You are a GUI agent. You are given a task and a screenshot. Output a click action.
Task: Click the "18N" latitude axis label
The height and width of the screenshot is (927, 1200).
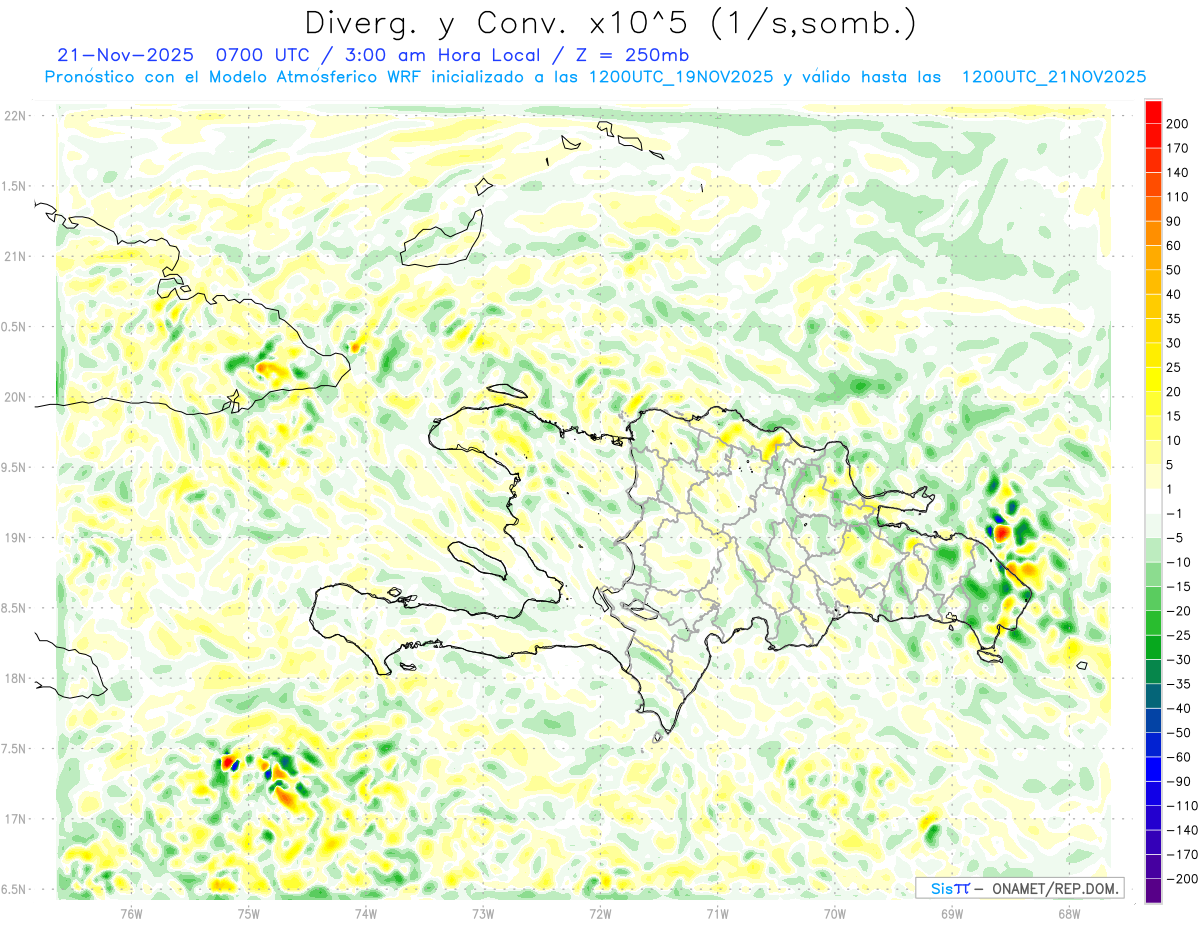15,679
